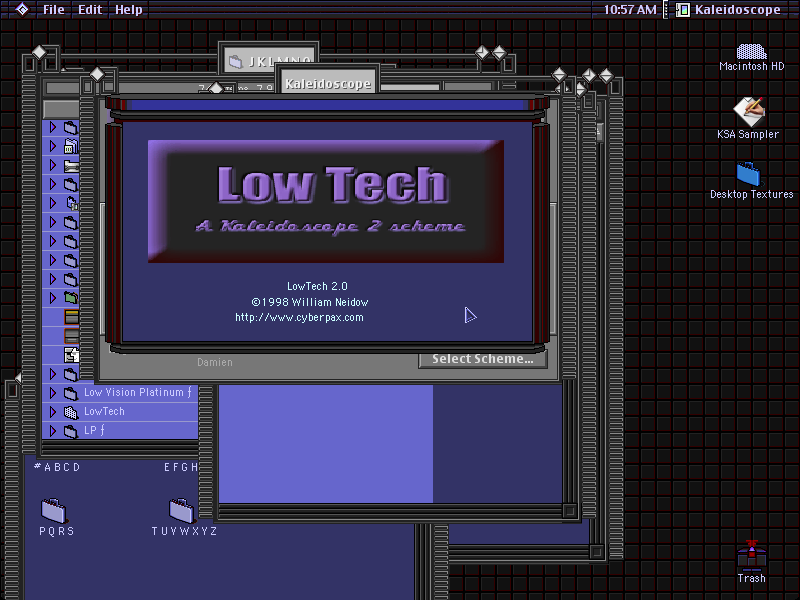Open the Help menu

[129, 9]
